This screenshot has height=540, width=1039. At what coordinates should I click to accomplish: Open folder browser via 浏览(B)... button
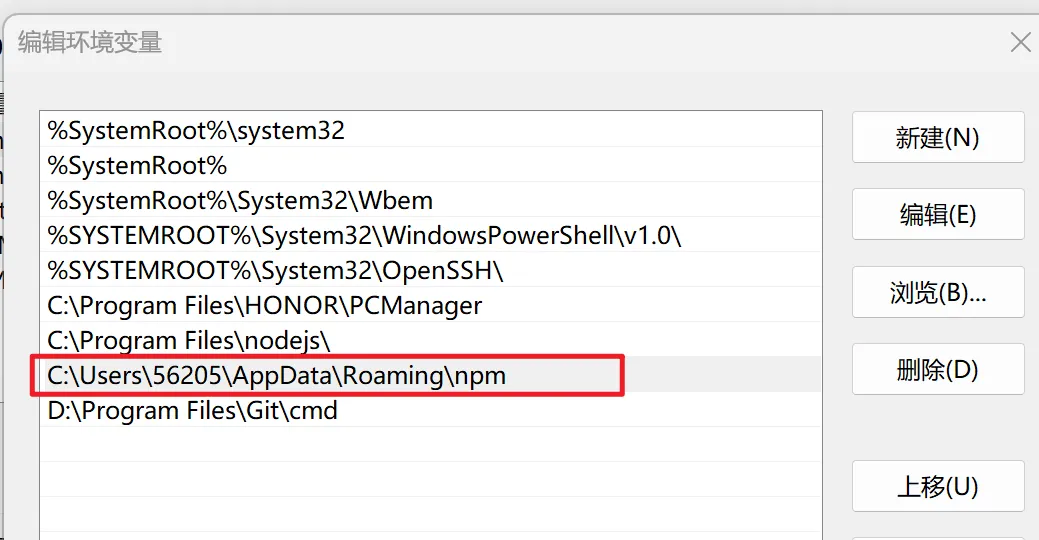coord(937,292)
